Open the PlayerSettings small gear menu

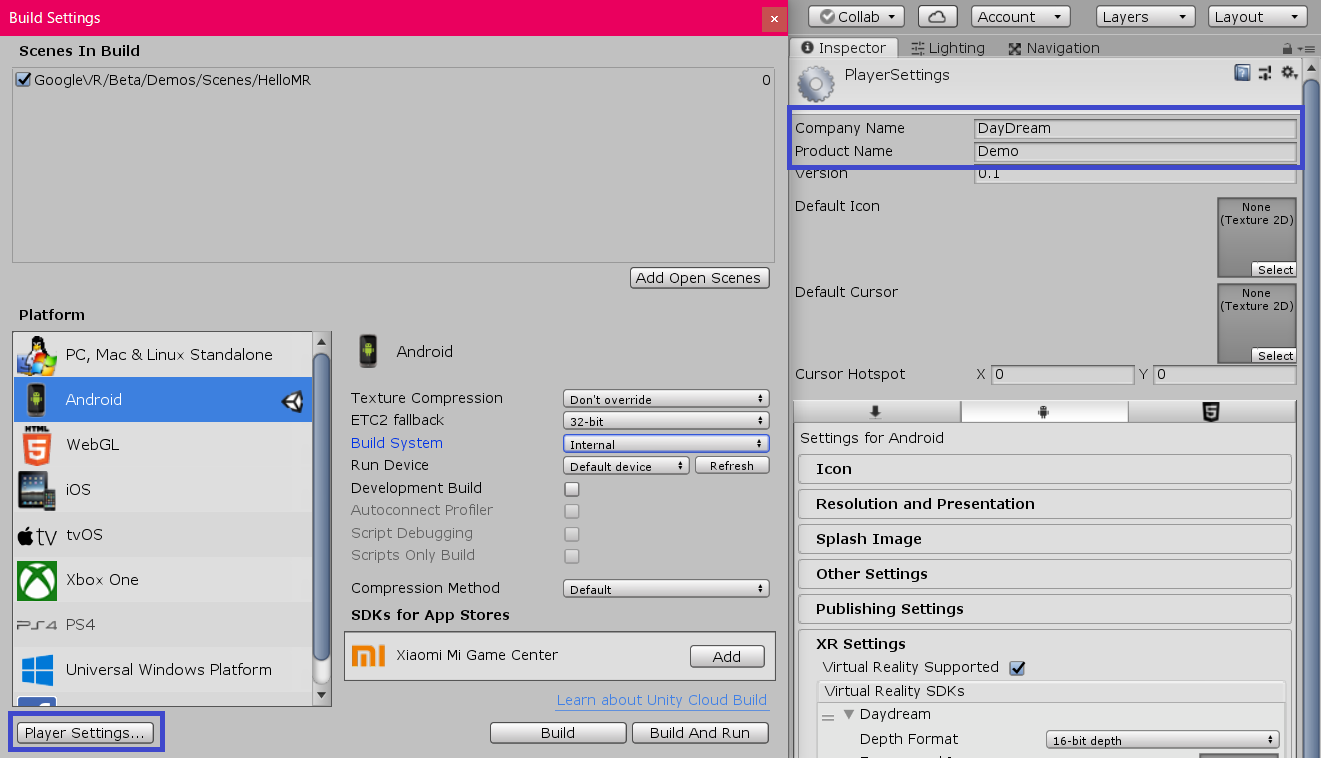(1289, 72)
